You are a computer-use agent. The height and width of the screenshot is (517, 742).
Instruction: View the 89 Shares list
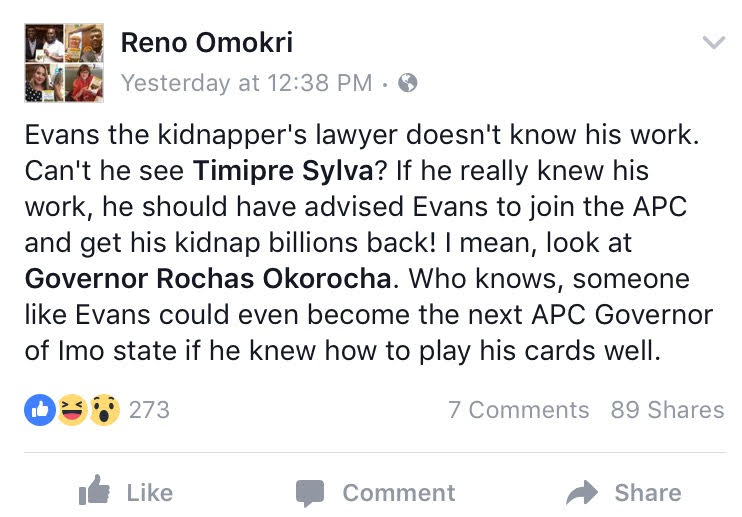tap(667, 410)
